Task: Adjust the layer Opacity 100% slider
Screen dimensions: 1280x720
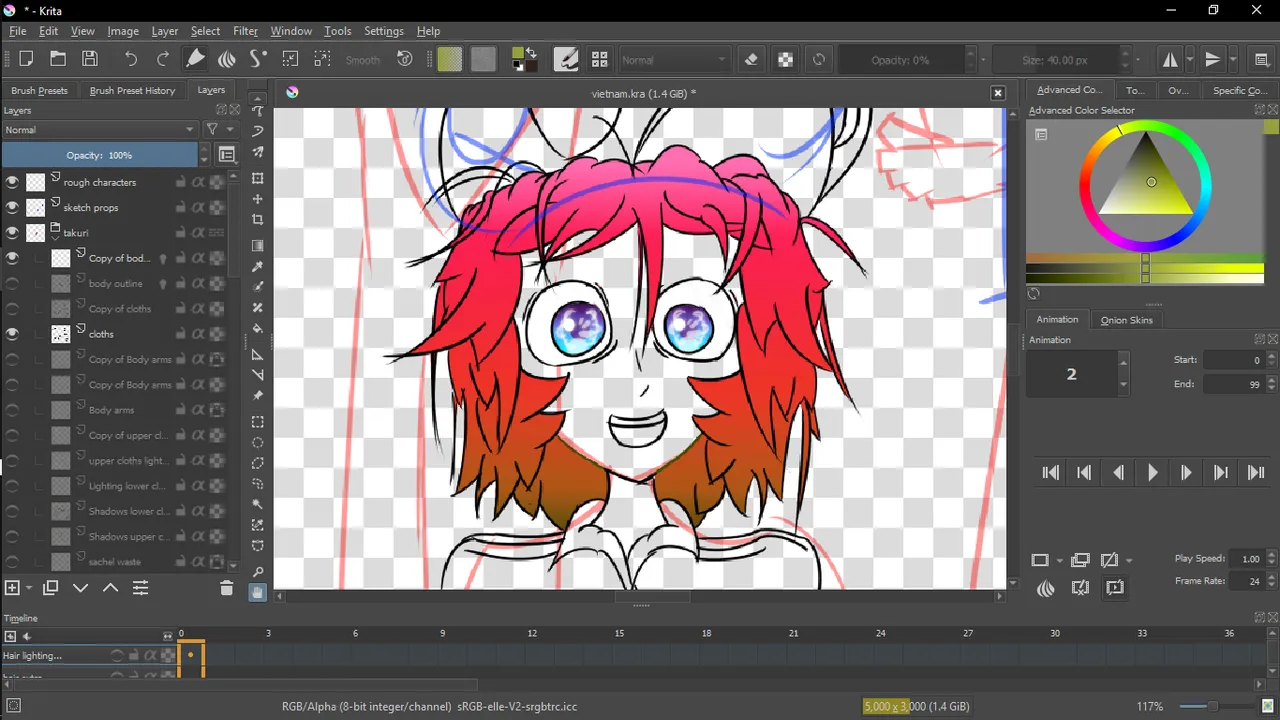Action: pos(100,155)
